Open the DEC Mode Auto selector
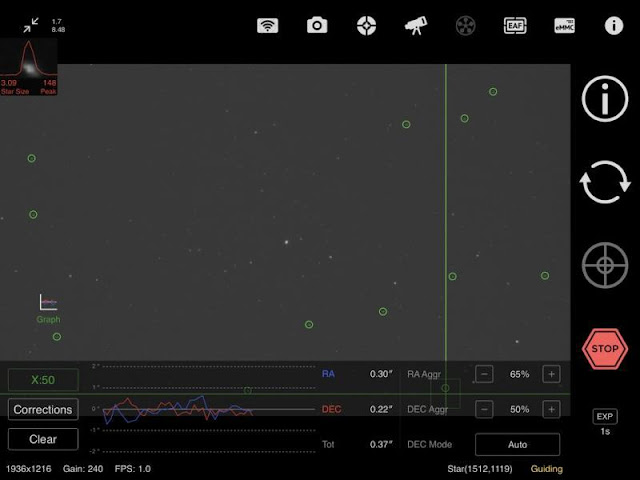640x480 pixels. (517, 444)
